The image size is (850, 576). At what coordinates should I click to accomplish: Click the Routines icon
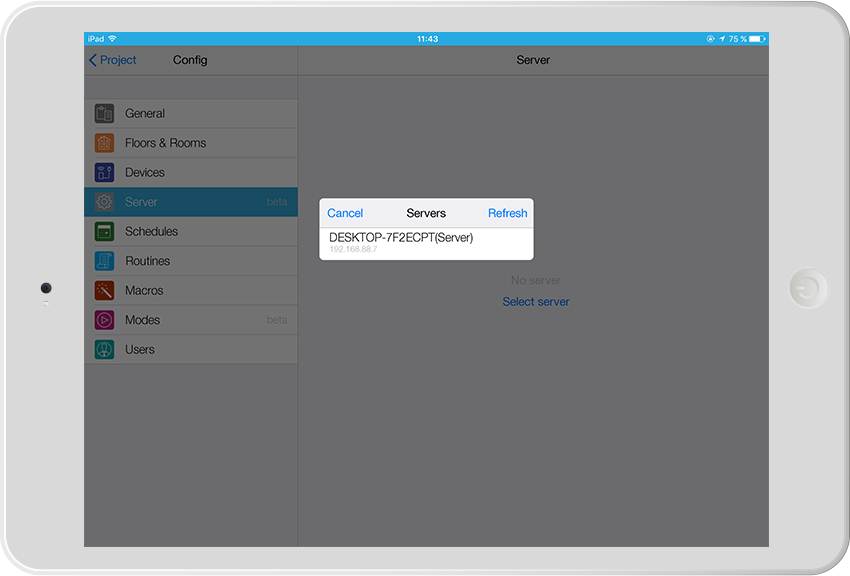click(104, 261)
